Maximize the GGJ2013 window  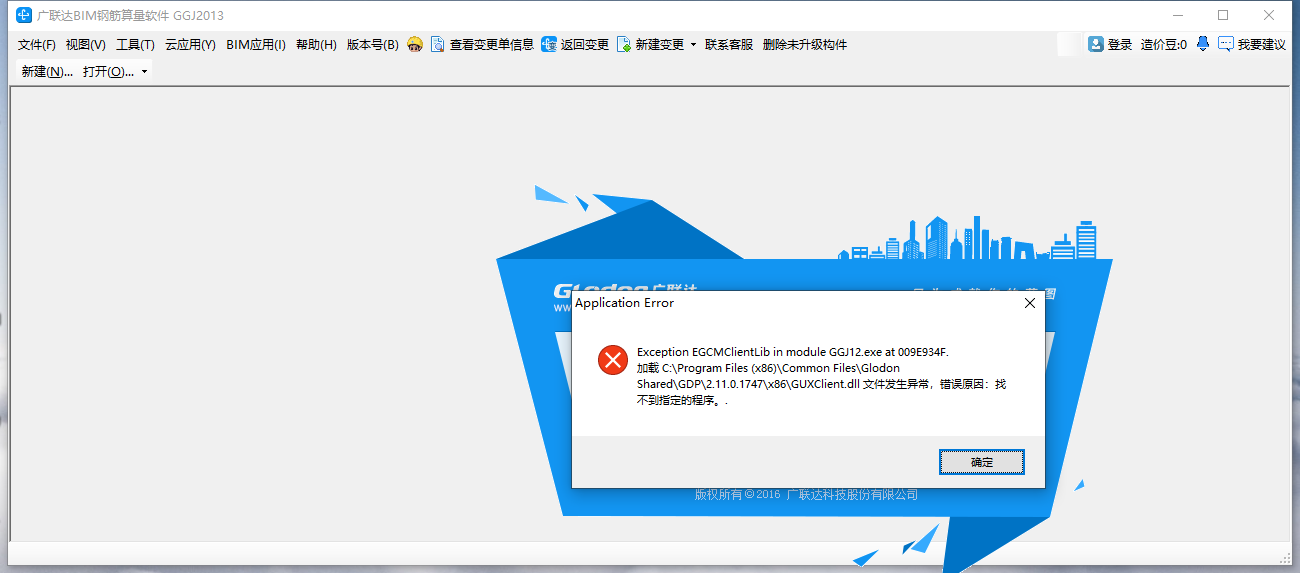pos(1223,15)
